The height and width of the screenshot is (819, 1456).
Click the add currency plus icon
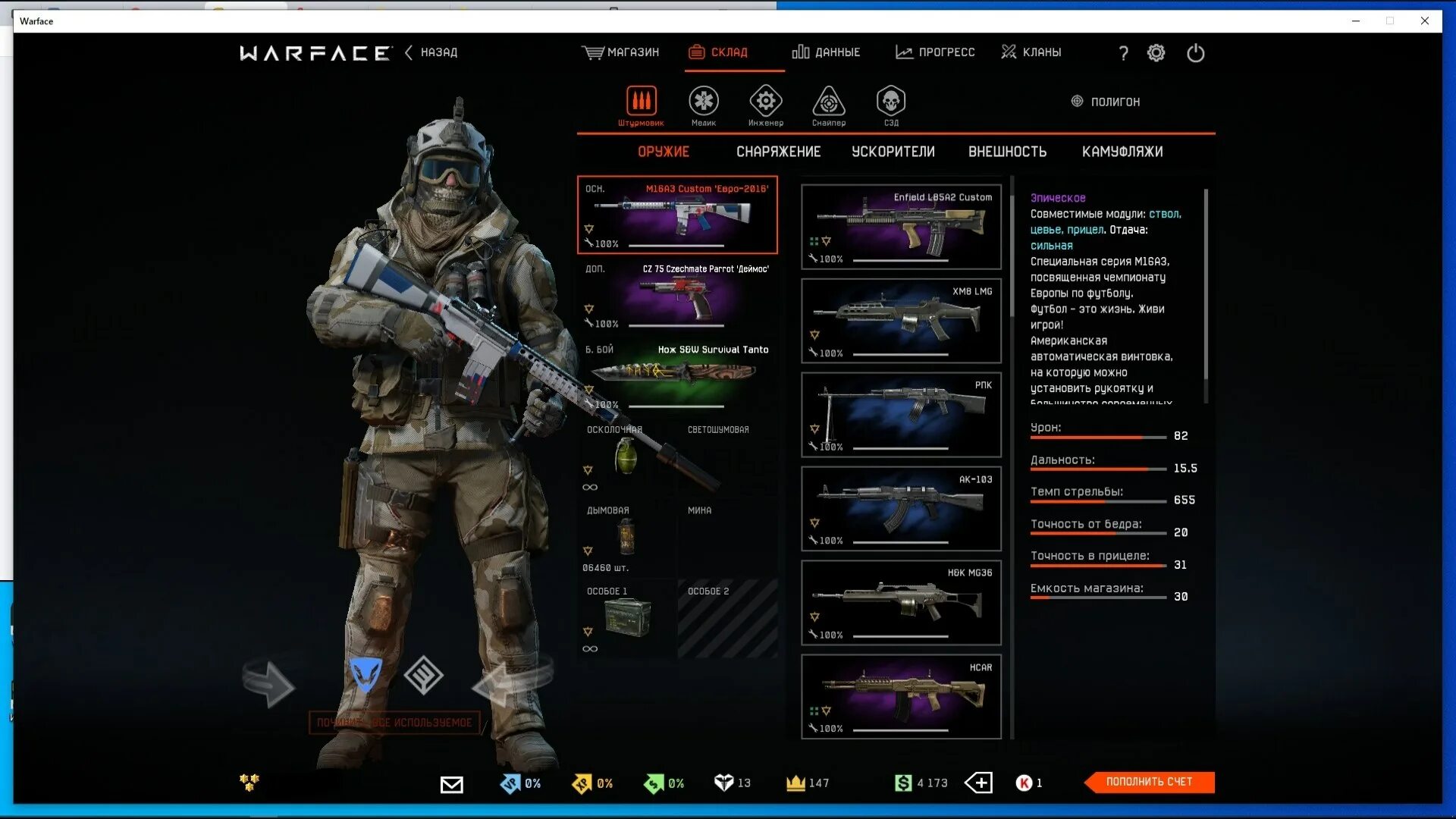tap(978, 783)
